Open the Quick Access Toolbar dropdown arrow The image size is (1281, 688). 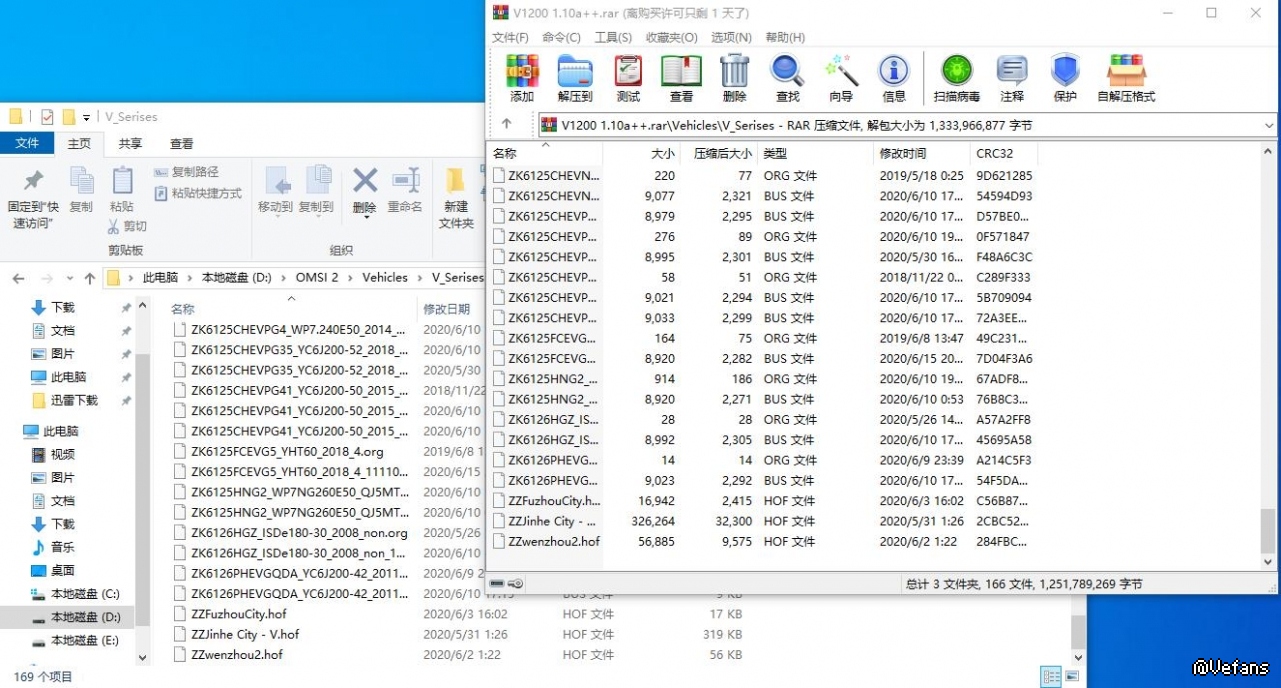coord(87,117)
